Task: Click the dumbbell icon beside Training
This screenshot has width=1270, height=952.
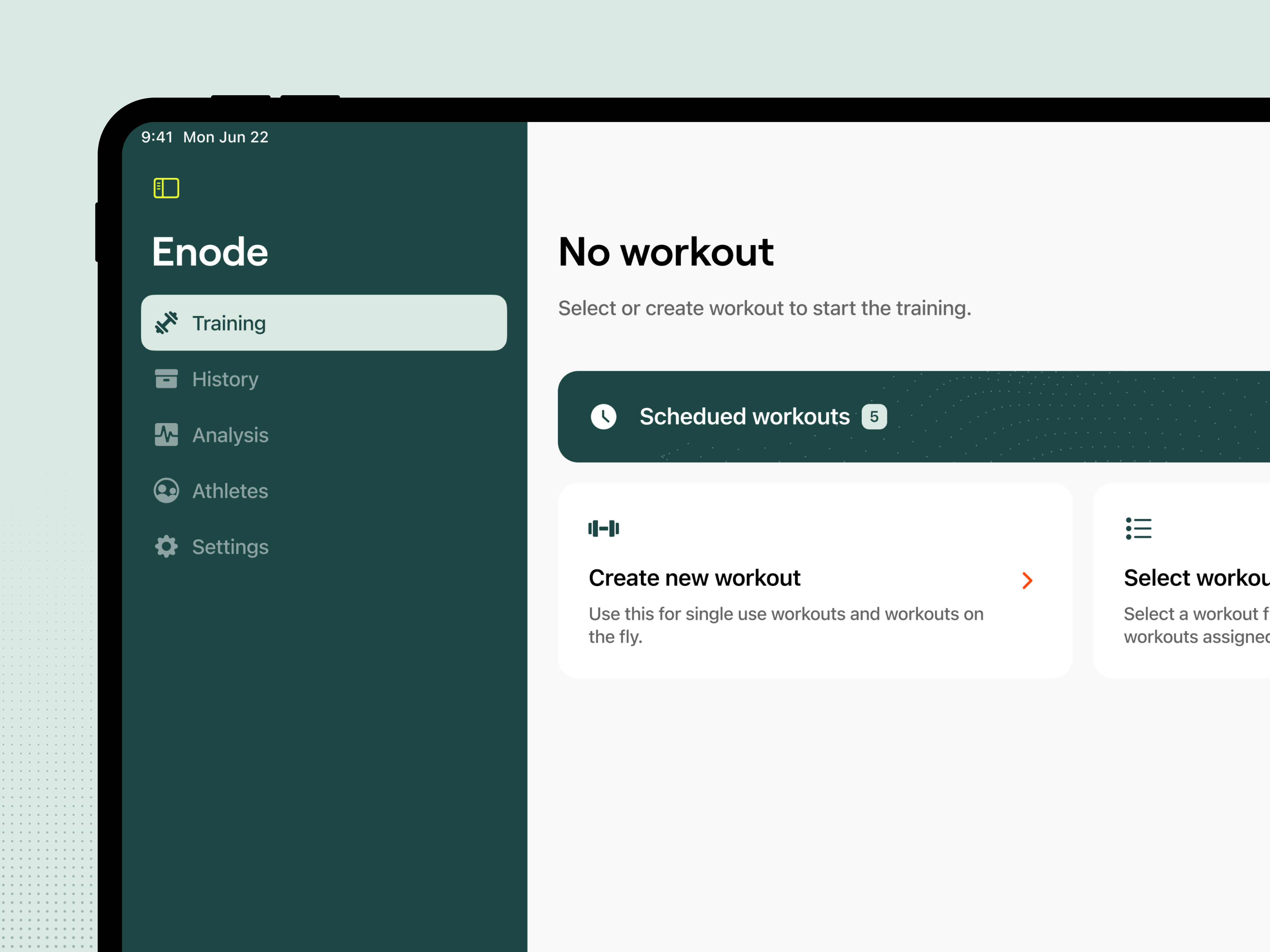Action: [166, 323]
